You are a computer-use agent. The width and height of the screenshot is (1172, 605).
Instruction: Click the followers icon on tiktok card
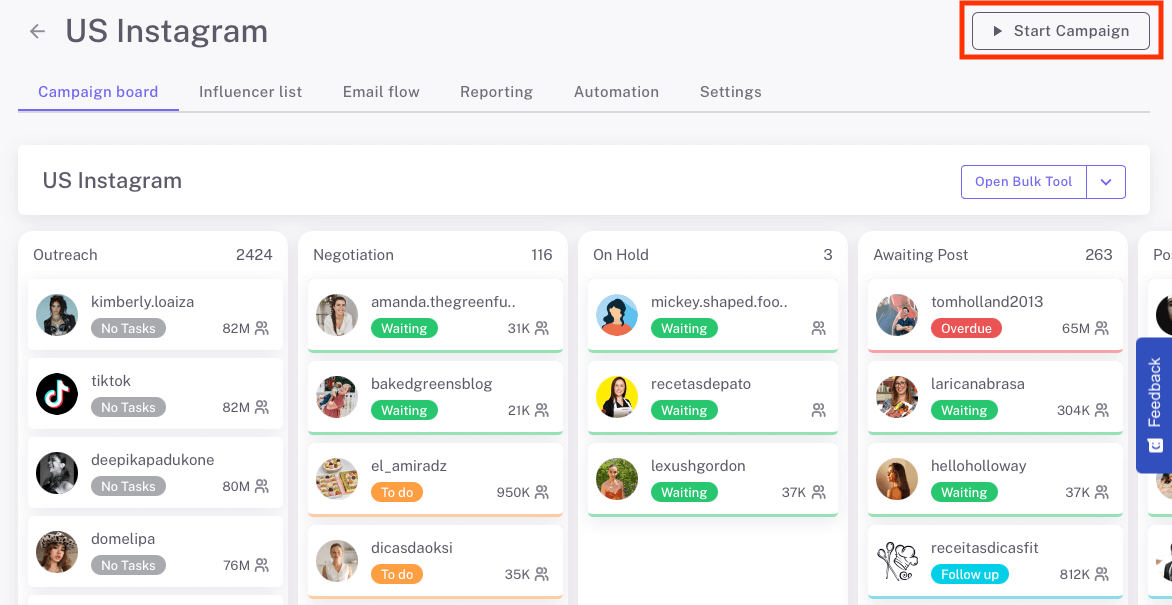(x=262, y=407)
